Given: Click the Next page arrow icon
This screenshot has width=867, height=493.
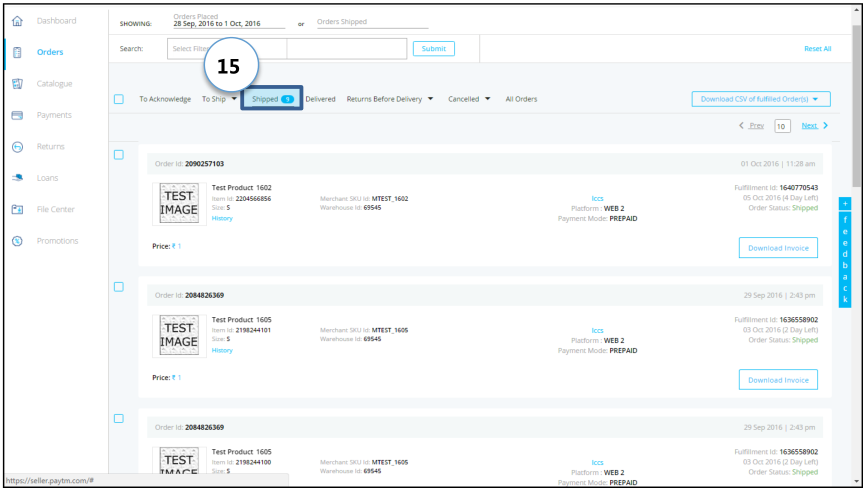Looking at the screenshot, I should point(826,126).
